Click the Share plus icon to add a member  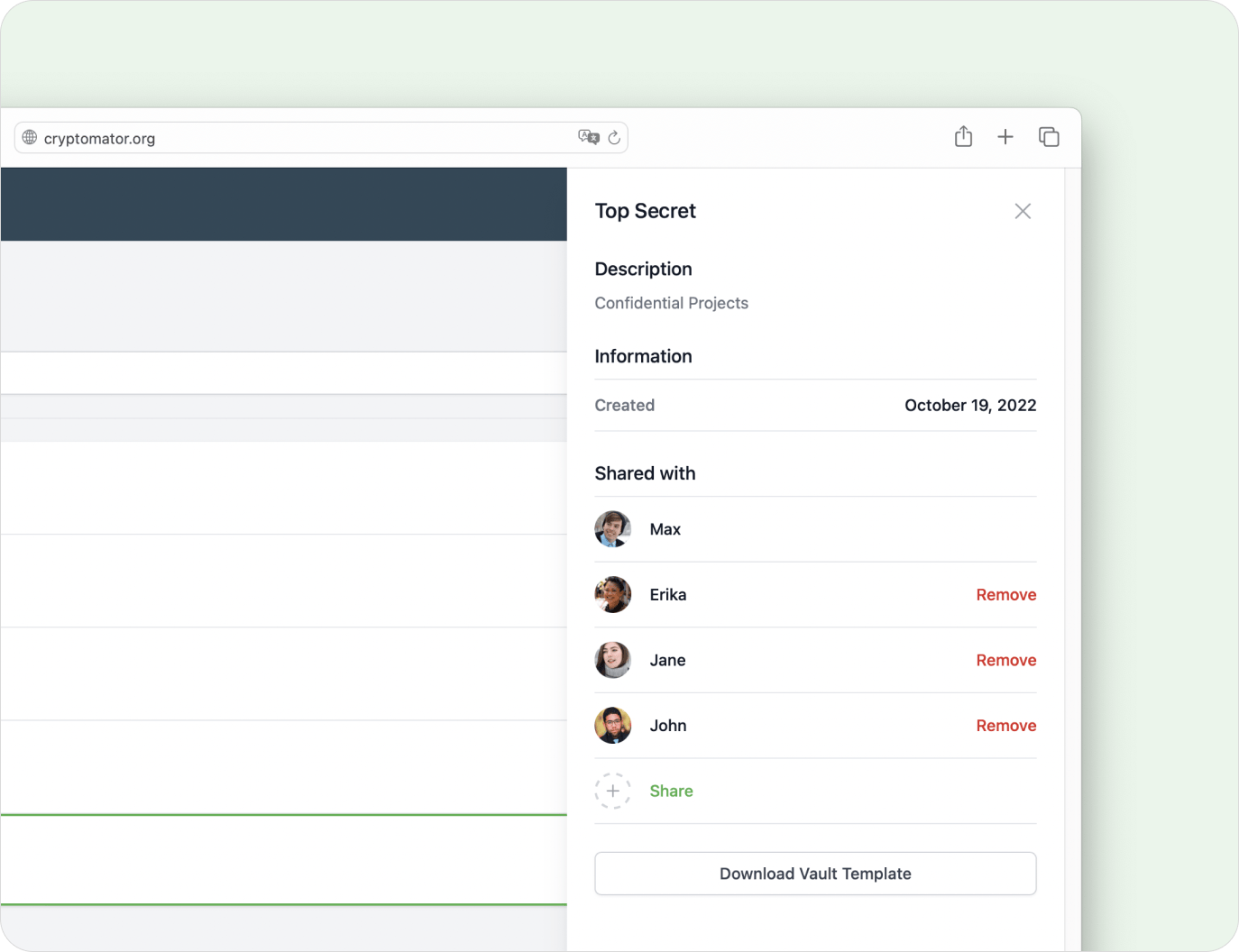tap(612, 791)
